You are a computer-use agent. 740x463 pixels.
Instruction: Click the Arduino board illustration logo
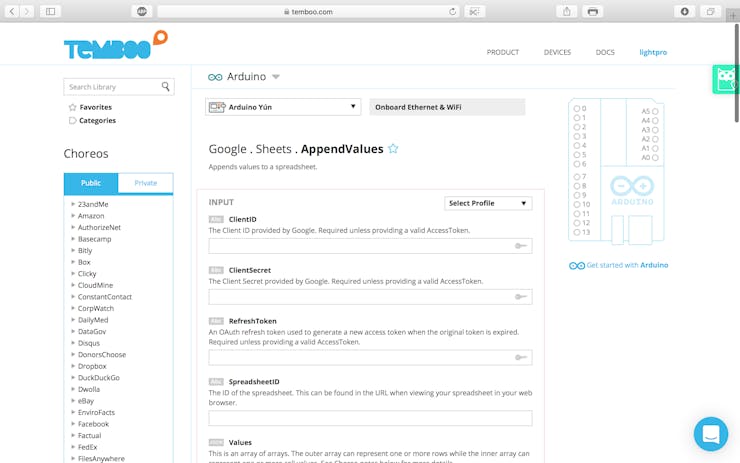632,190
